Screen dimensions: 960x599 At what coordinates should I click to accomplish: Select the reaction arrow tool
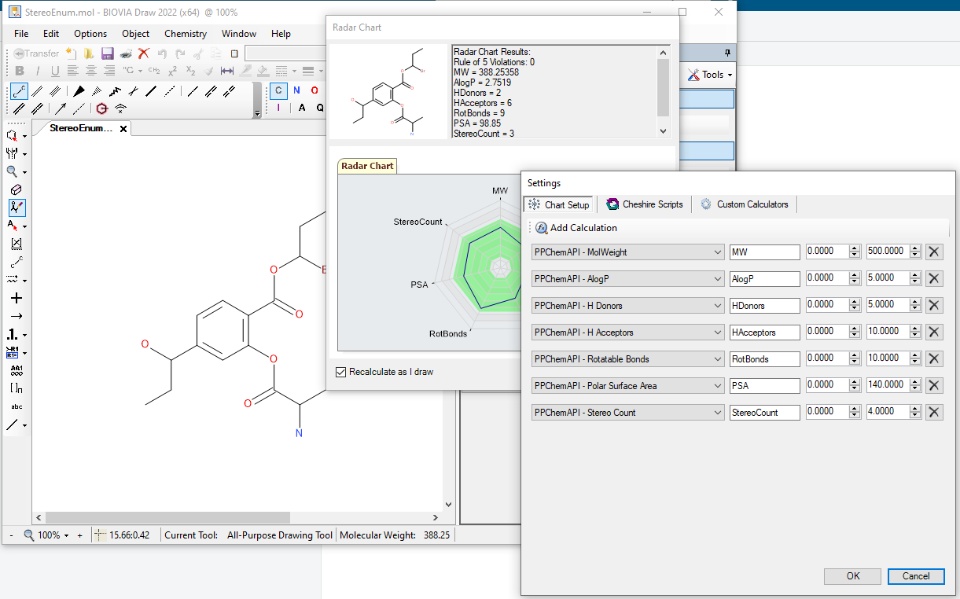[17, 316]
